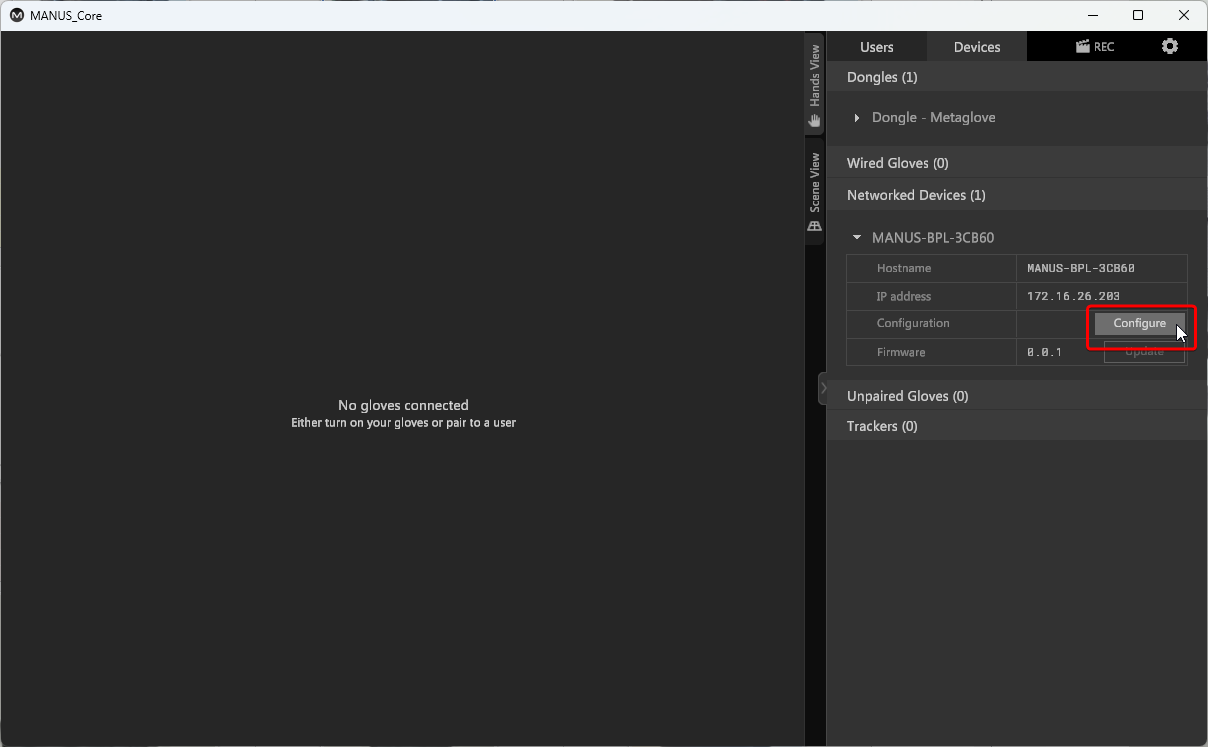Click the MANUS_Core logo in title bar
Viewport: 1208px width, 747px height.
tap(17, 16)
